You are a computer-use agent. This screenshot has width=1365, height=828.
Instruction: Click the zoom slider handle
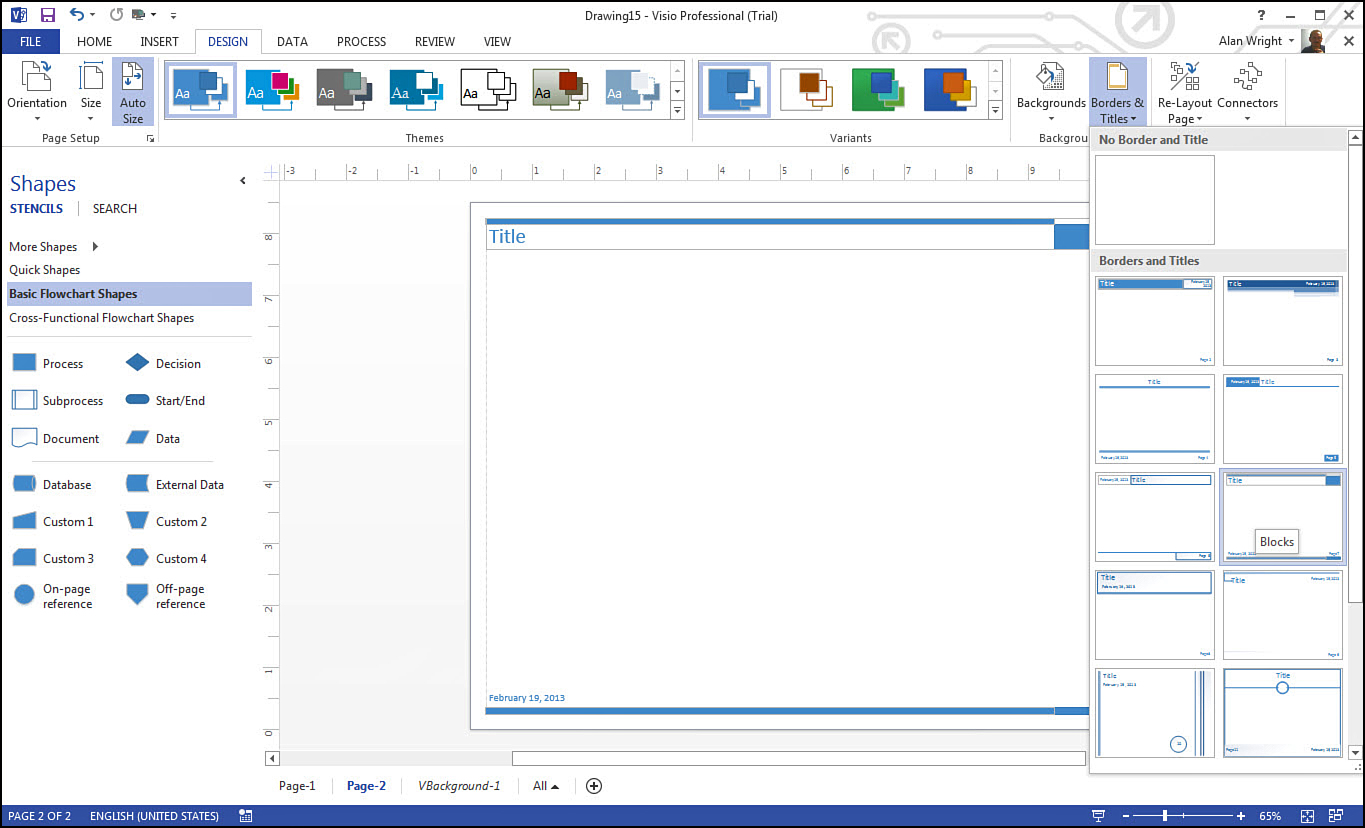coord(1164,816)
